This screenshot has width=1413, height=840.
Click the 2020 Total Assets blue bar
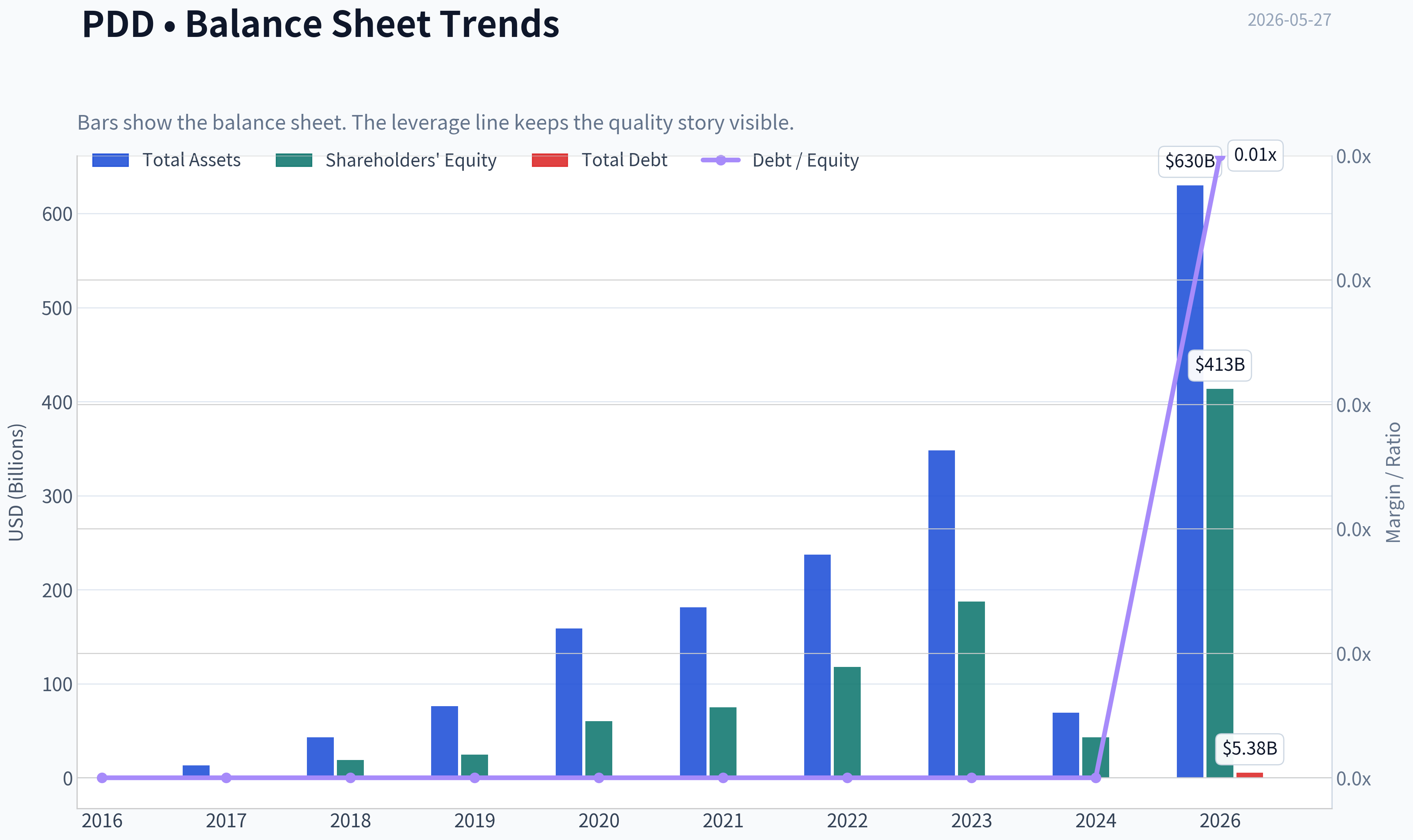569,702
